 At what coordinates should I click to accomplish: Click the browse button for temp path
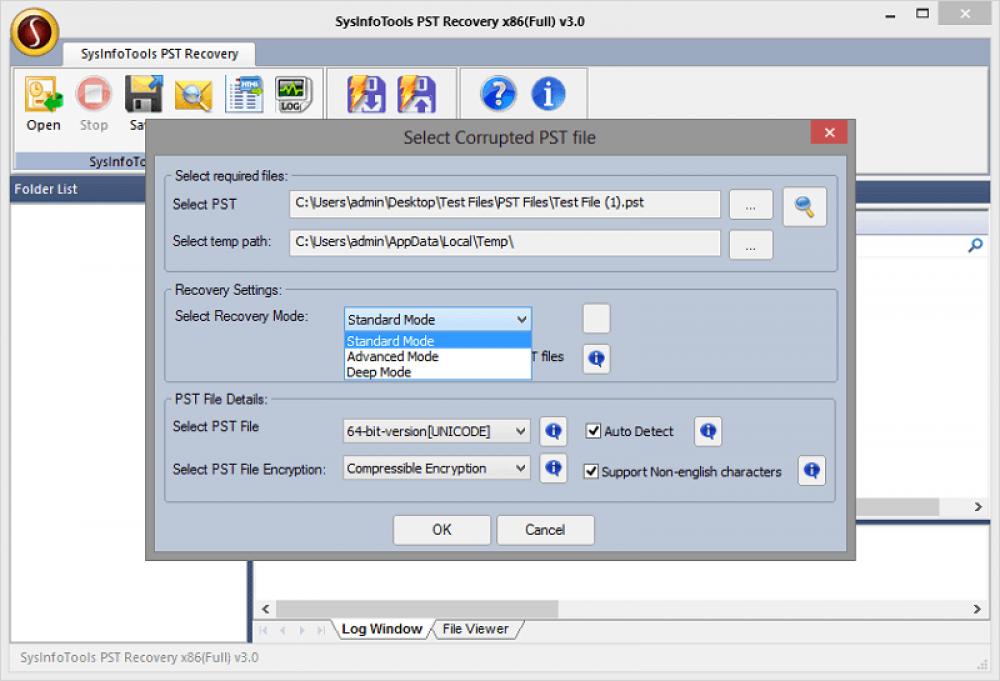tap(750, 244)
